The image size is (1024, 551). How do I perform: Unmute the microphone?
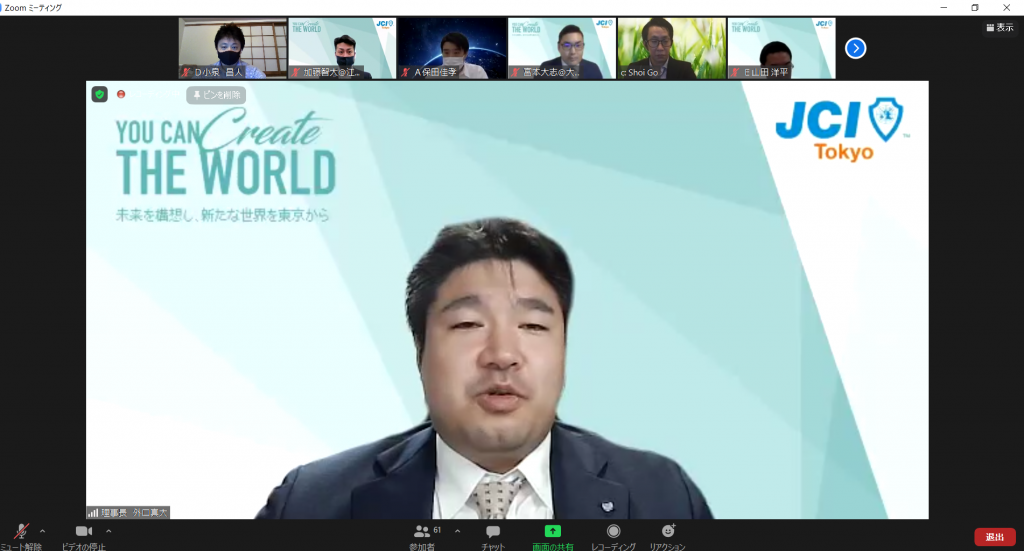point(20,535)
